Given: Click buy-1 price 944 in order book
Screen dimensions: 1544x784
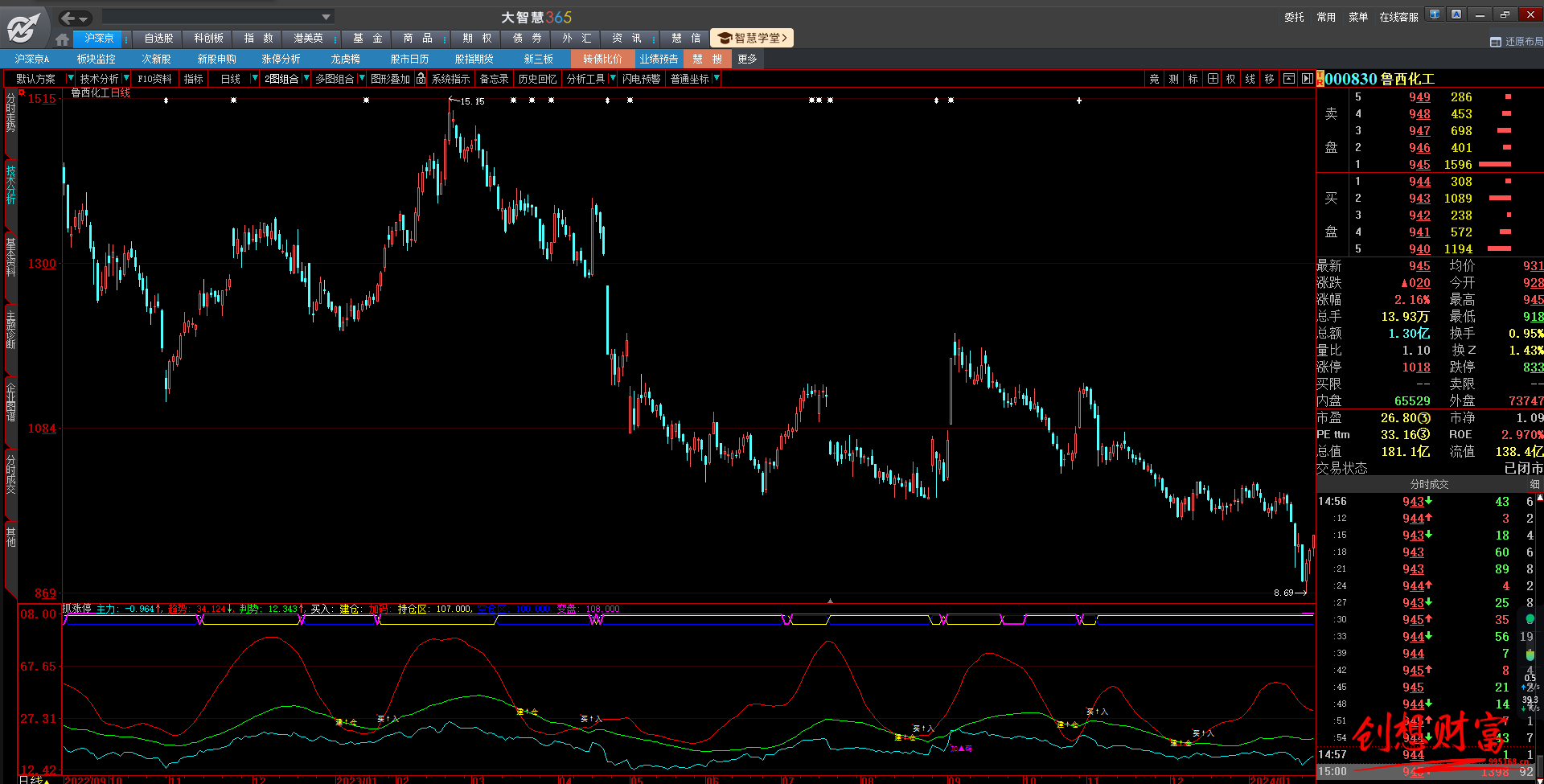Looking at the screenshot, I should pos(1419,182).
